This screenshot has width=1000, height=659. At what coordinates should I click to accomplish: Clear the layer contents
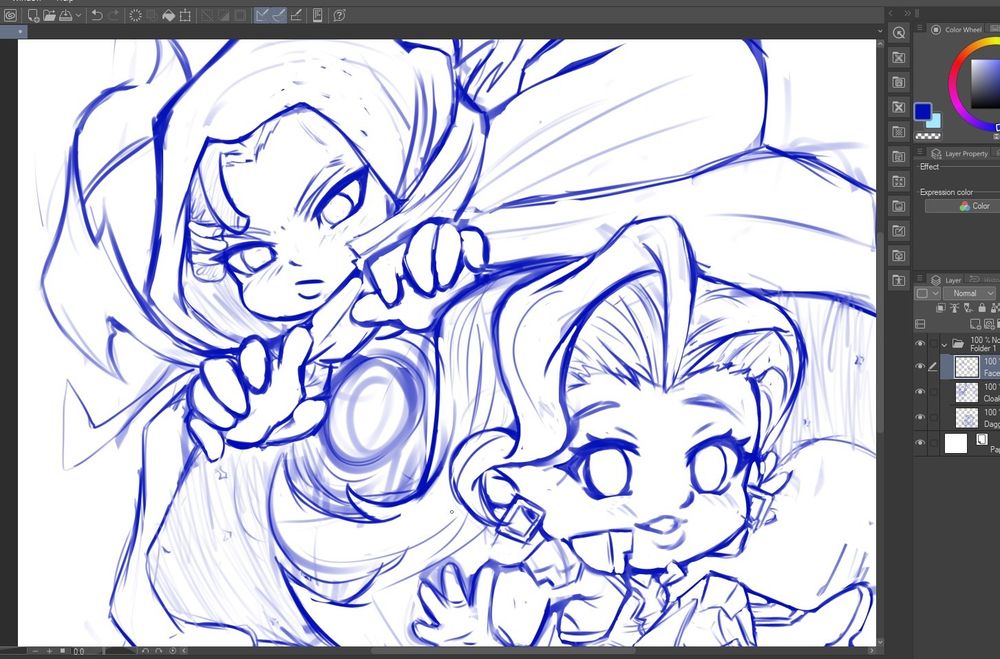coord(135,15)
